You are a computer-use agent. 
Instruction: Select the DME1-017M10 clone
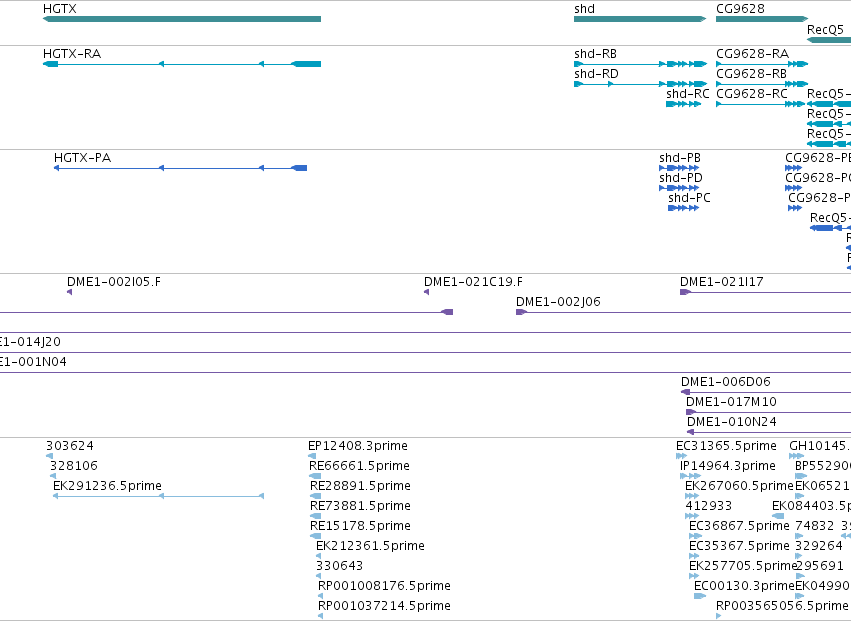tap(769, 412)
